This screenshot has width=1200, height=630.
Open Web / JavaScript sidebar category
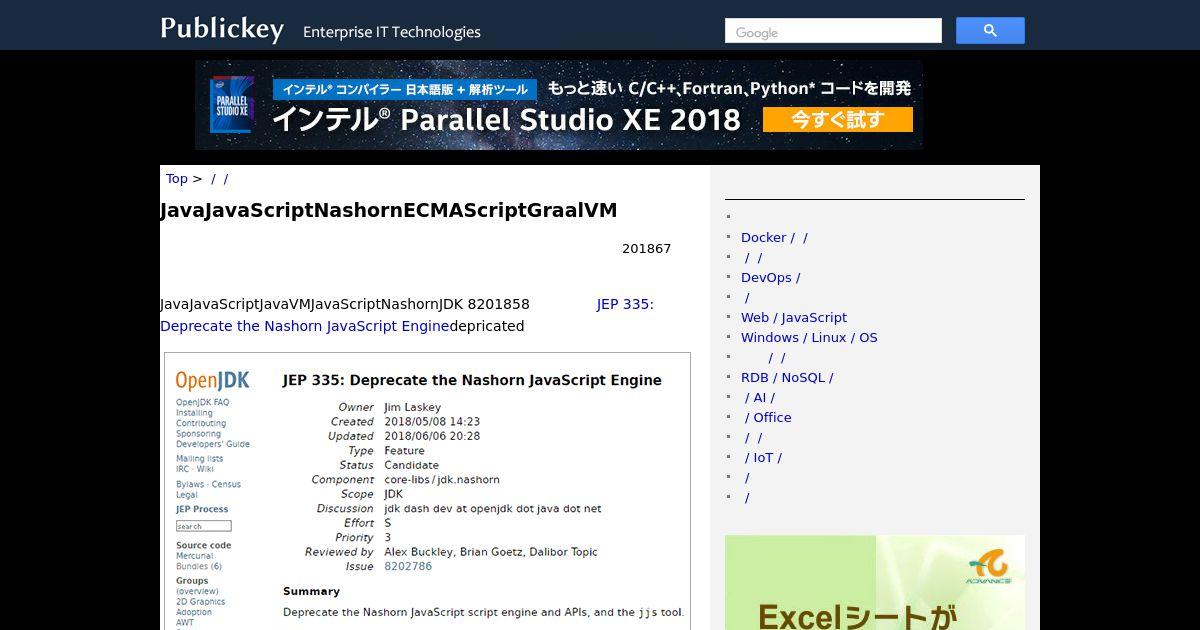click(x=794, y=318)
